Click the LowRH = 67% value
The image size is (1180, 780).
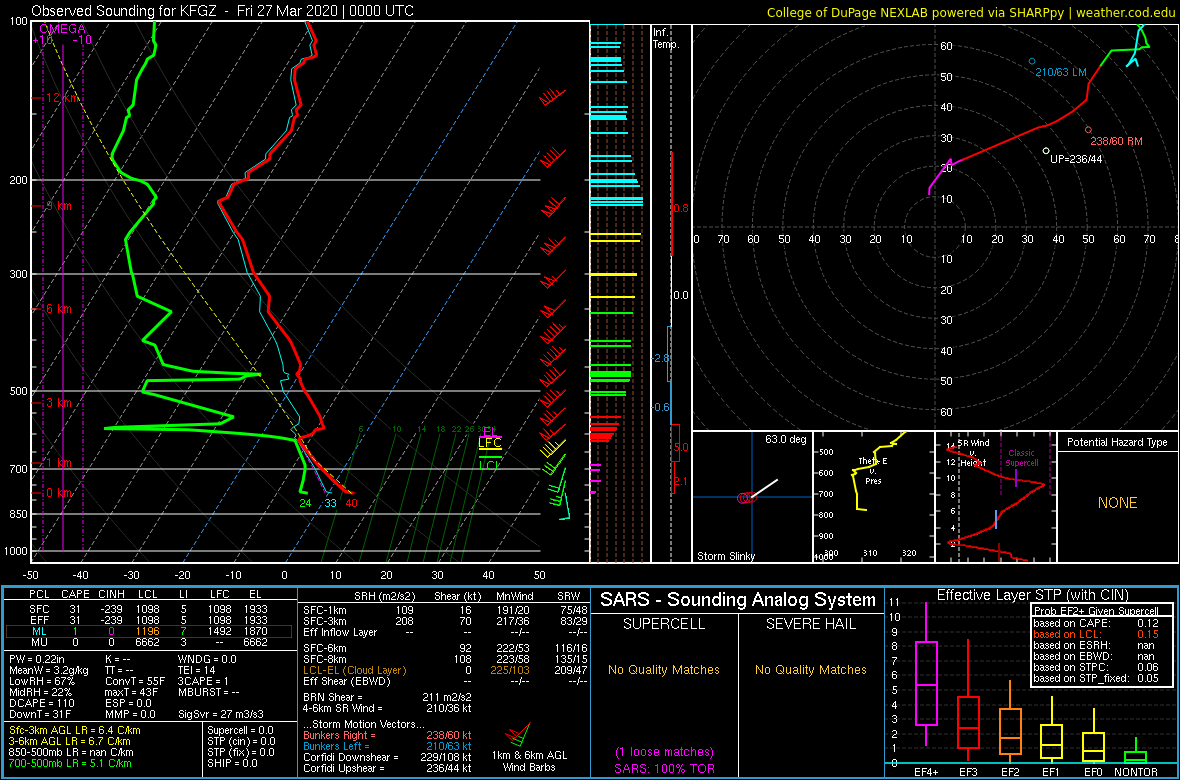(x=42, y=683)
